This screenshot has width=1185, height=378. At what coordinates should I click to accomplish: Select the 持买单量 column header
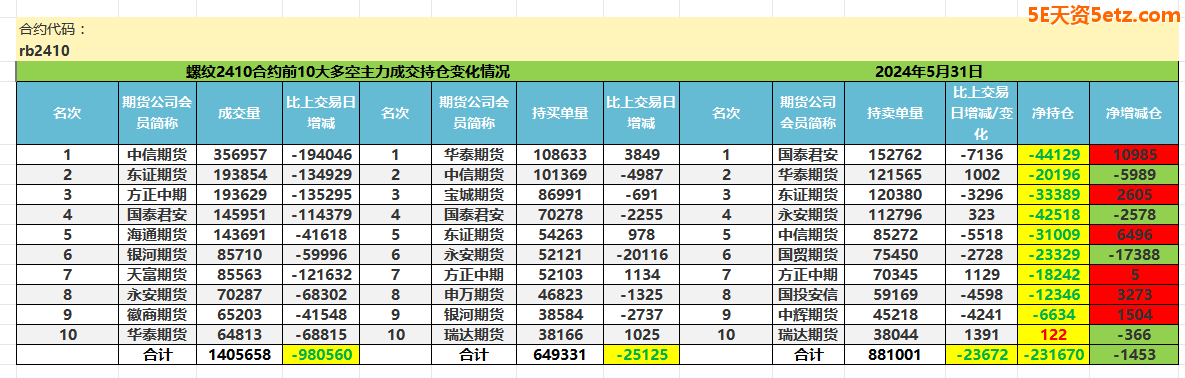point(560,113)
